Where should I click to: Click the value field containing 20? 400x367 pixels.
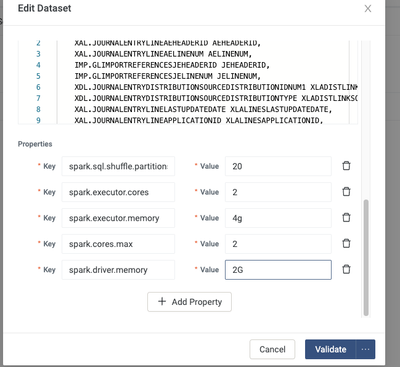tap(278, 166)
